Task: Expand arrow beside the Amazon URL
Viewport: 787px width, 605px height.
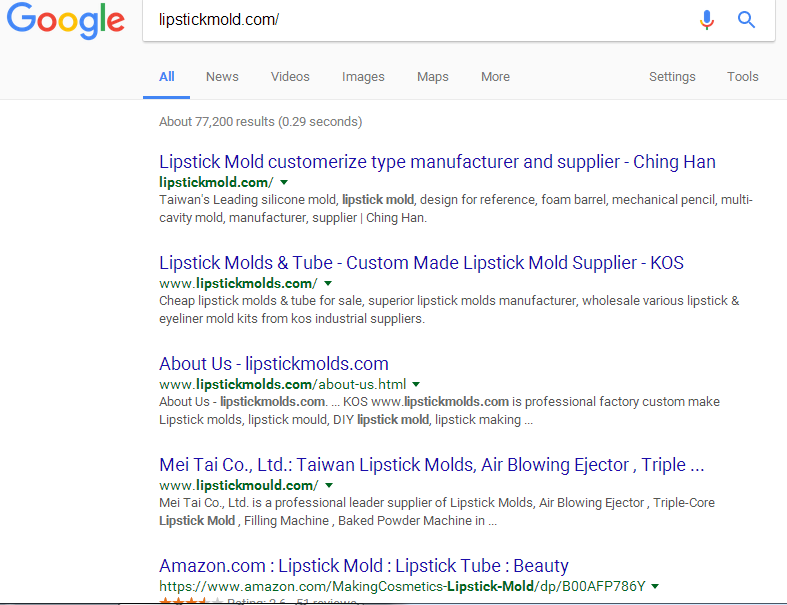Action: [x=655, y=586]
